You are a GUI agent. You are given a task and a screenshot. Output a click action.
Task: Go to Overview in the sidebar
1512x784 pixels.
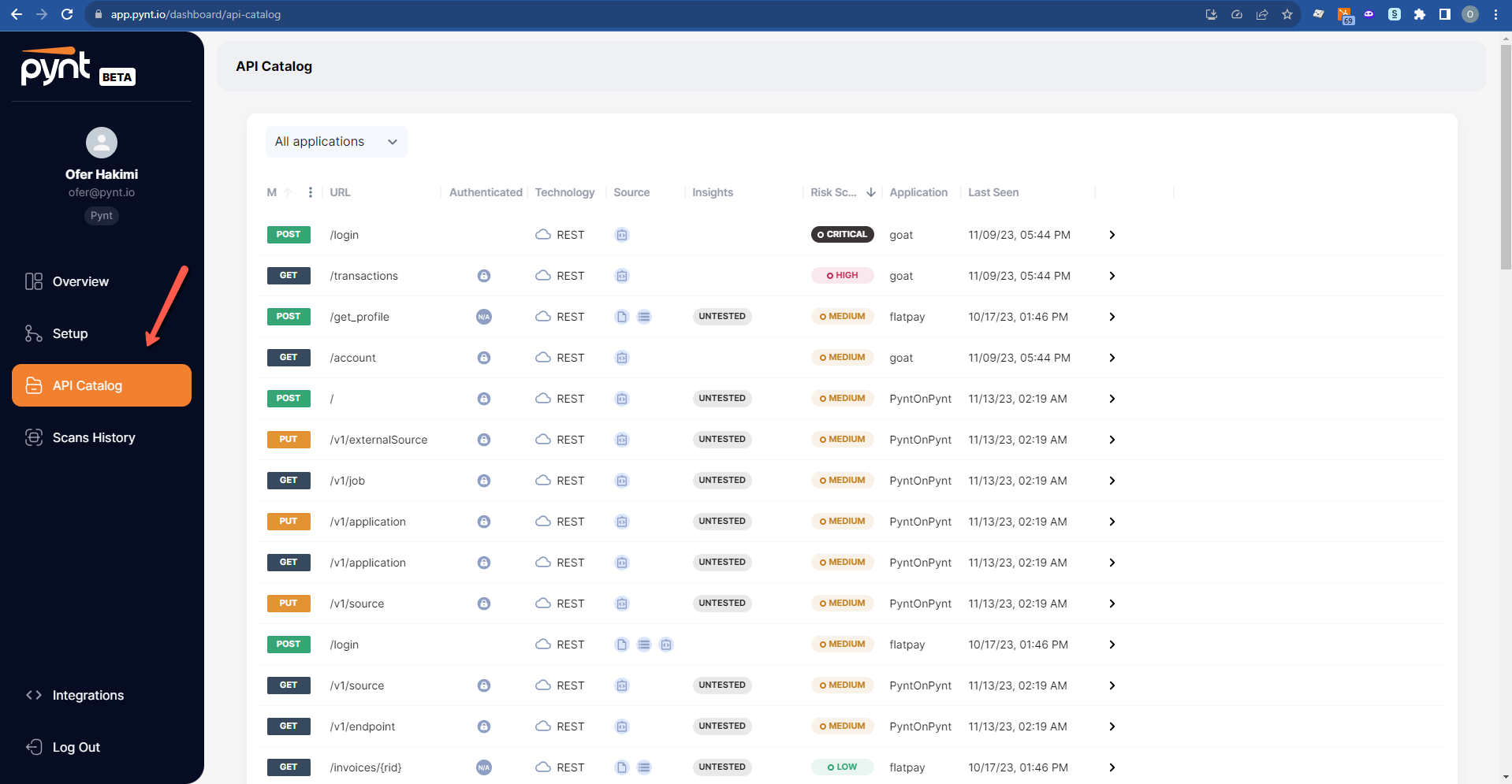(x=80, y=281)
